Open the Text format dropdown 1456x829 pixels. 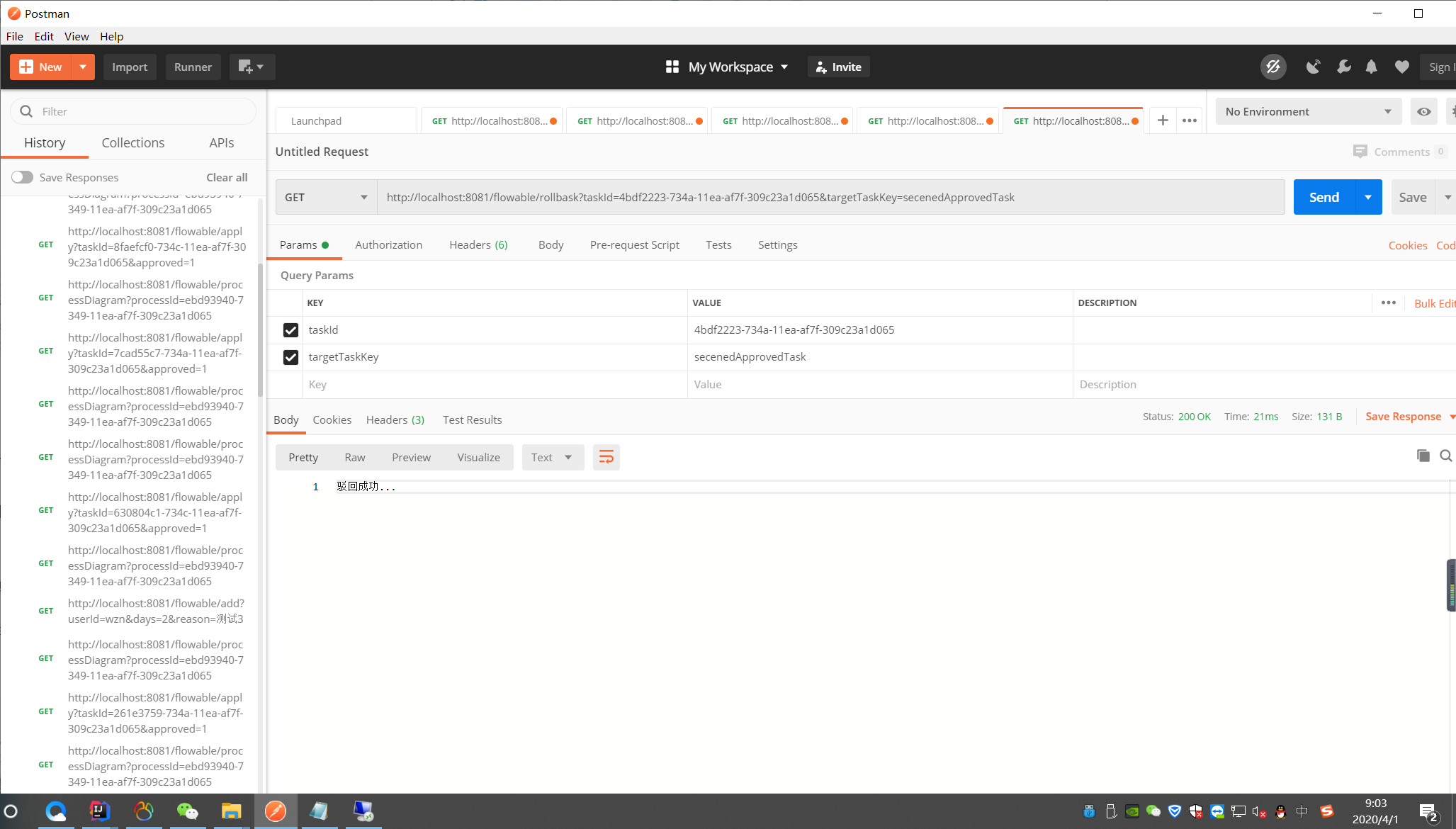coord(552,457)
